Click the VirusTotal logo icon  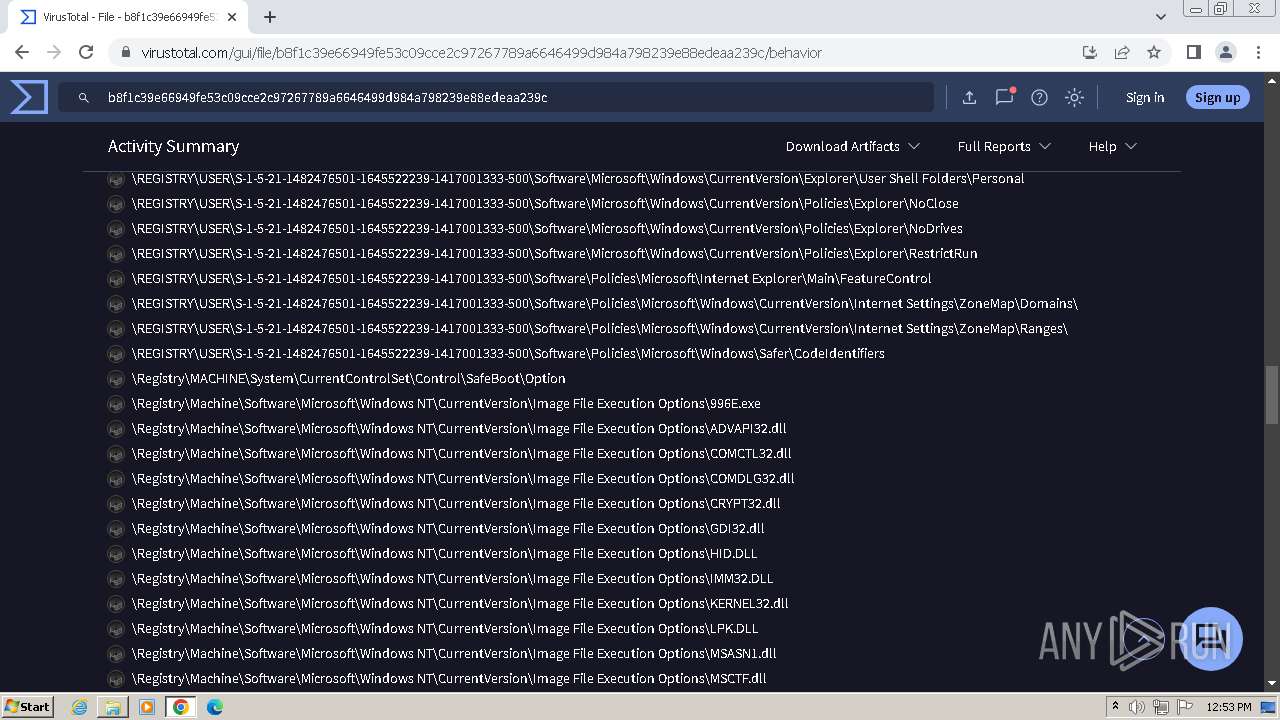pyautogui.click(x=29, y=97)
